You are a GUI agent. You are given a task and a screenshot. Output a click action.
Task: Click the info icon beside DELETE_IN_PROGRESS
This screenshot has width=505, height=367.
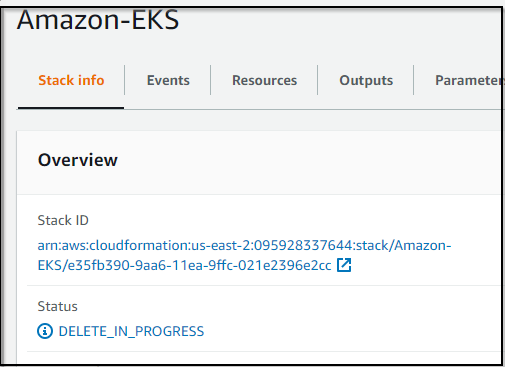45,331
